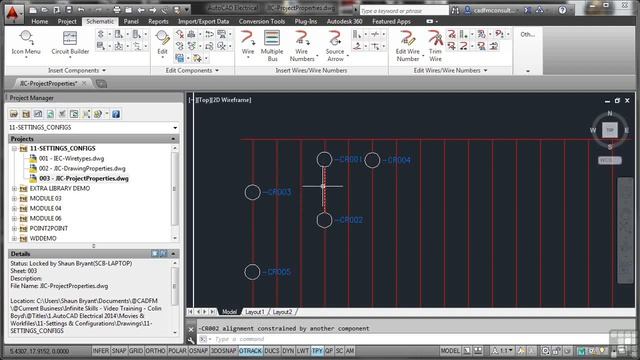Toggle INFER constraints in status bar
Image resolution: width=640 pixels, height=360 pixels.
pos(100,351)
